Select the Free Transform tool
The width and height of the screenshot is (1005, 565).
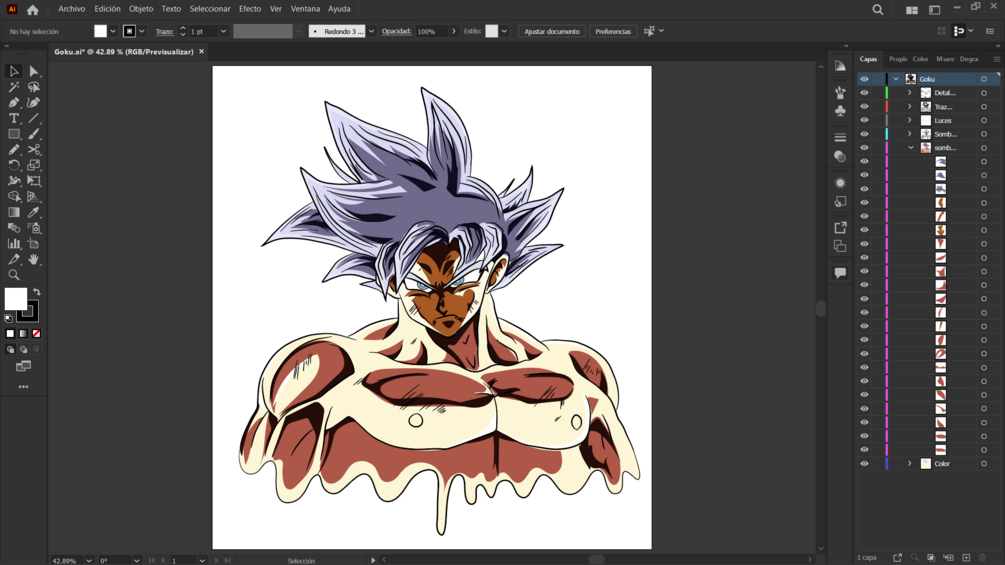(34, 181)
